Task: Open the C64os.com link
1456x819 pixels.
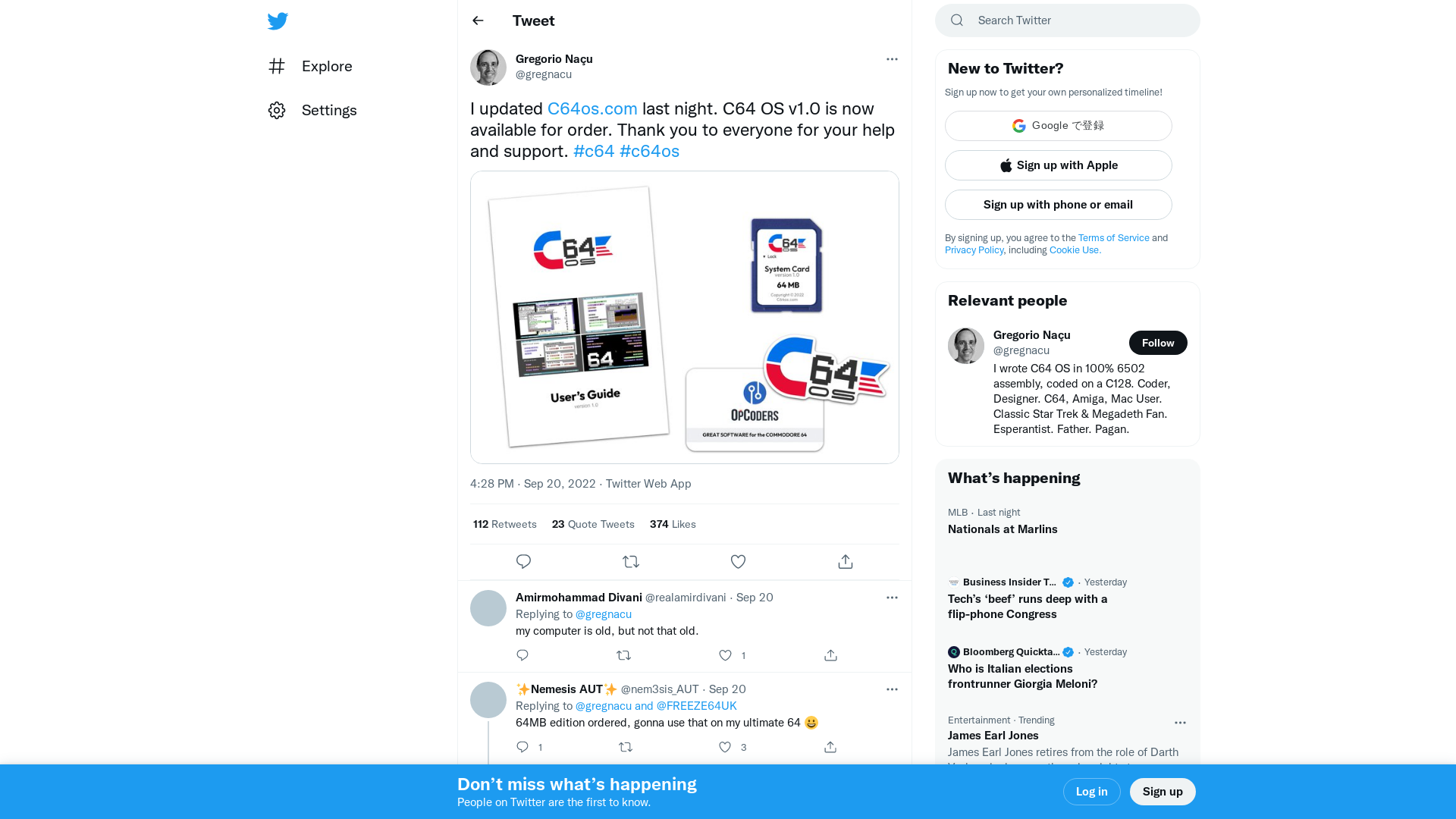Action: tap(592, 108)
